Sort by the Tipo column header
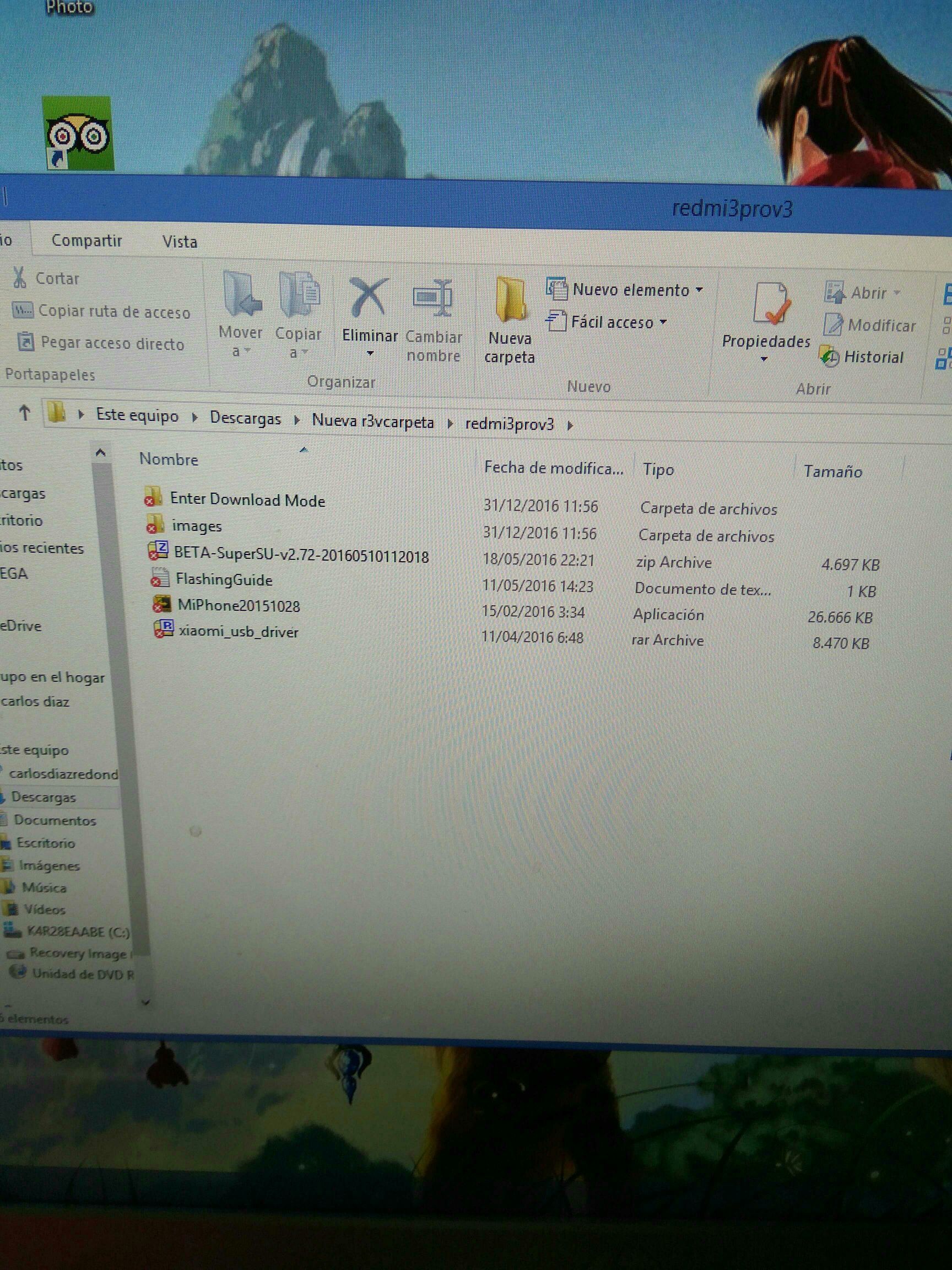 pos(658,470)
